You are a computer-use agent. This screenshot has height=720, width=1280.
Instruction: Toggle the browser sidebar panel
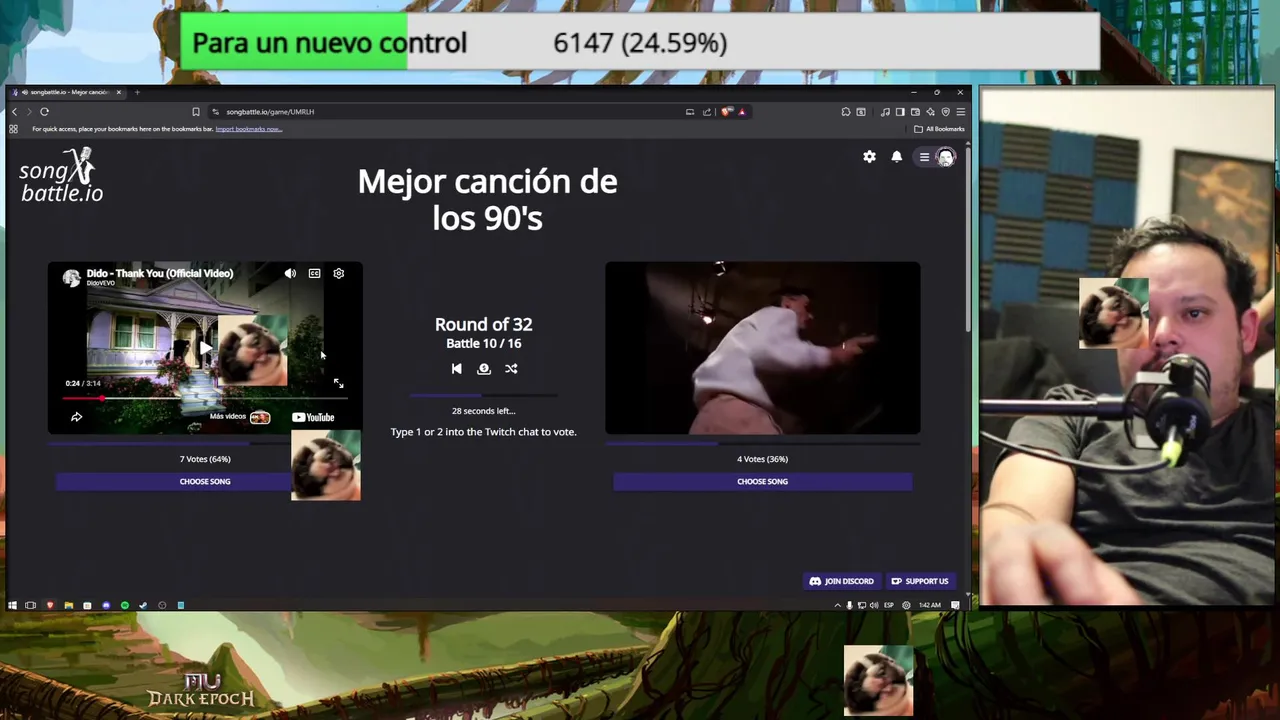[900, 112]
